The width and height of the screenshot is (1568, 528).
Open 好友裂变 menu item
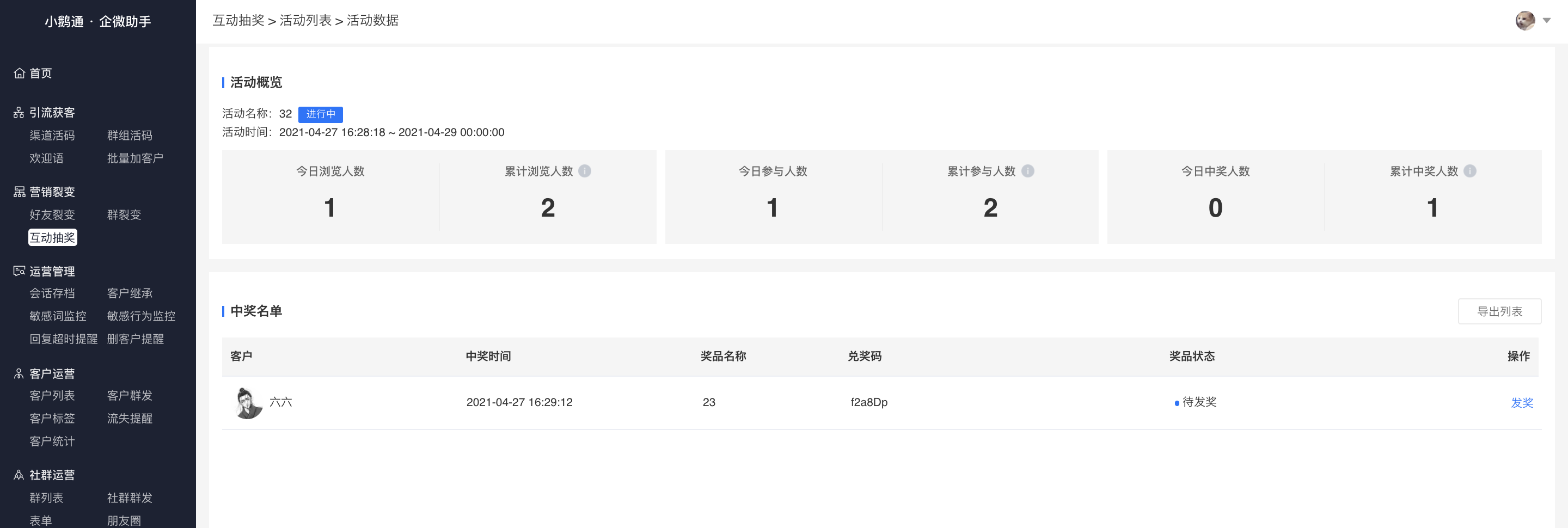click(52, 214)
